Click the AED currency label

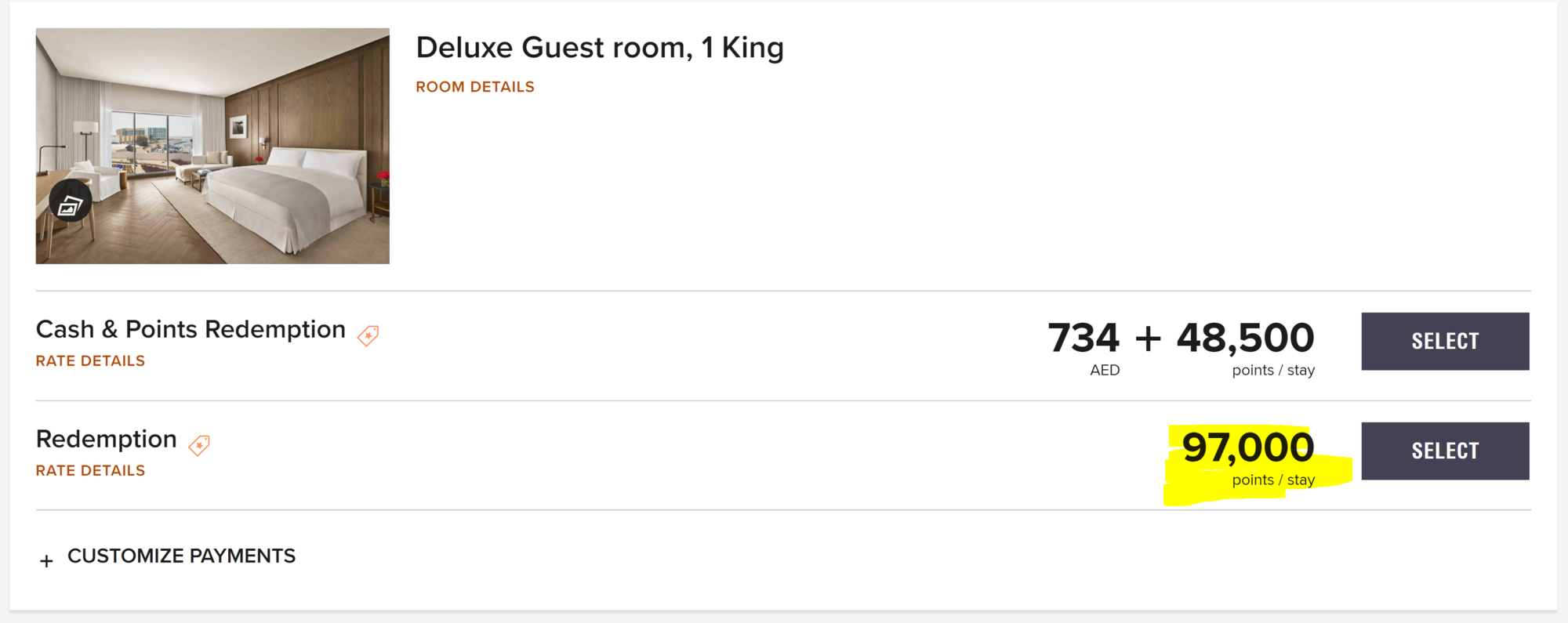pyautogui.click(x=1105, y=371)
